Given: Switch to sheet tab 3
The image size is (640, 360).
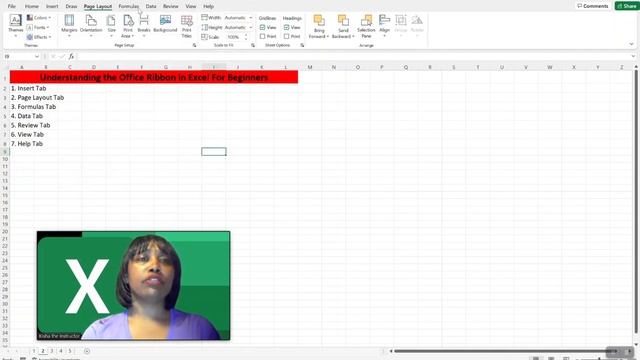Looking at the screenshot, I should 51,351.
